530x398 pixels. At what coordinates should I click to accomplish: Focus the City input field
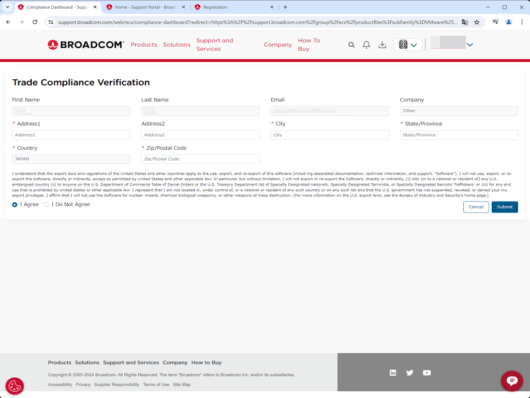(x=330, y=135)
